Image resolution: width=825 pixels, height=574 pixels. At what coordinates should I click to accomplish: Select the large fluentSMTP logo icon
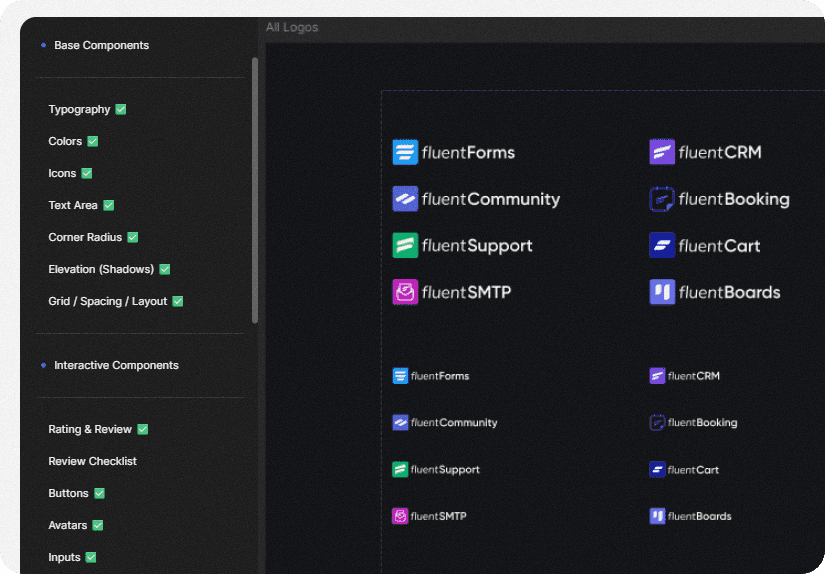click(405, 292)
